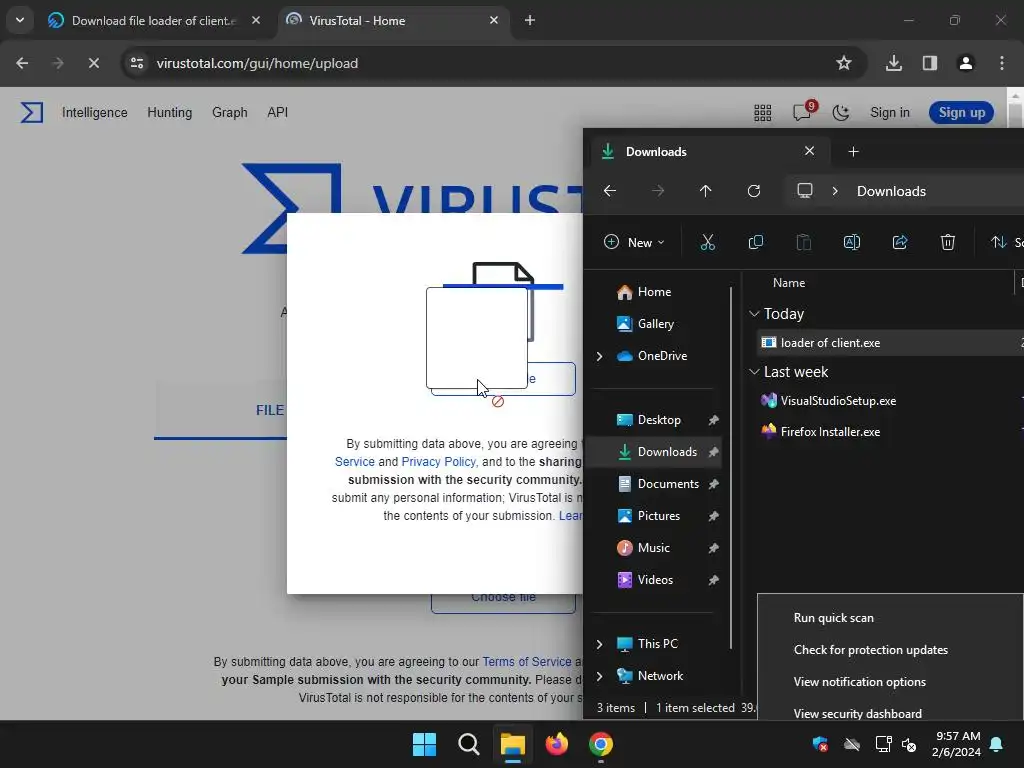Open the Terms of Service link
The height and width of the screenshot is (768, 1024).
pyautogui.click(x=526, y=662)
